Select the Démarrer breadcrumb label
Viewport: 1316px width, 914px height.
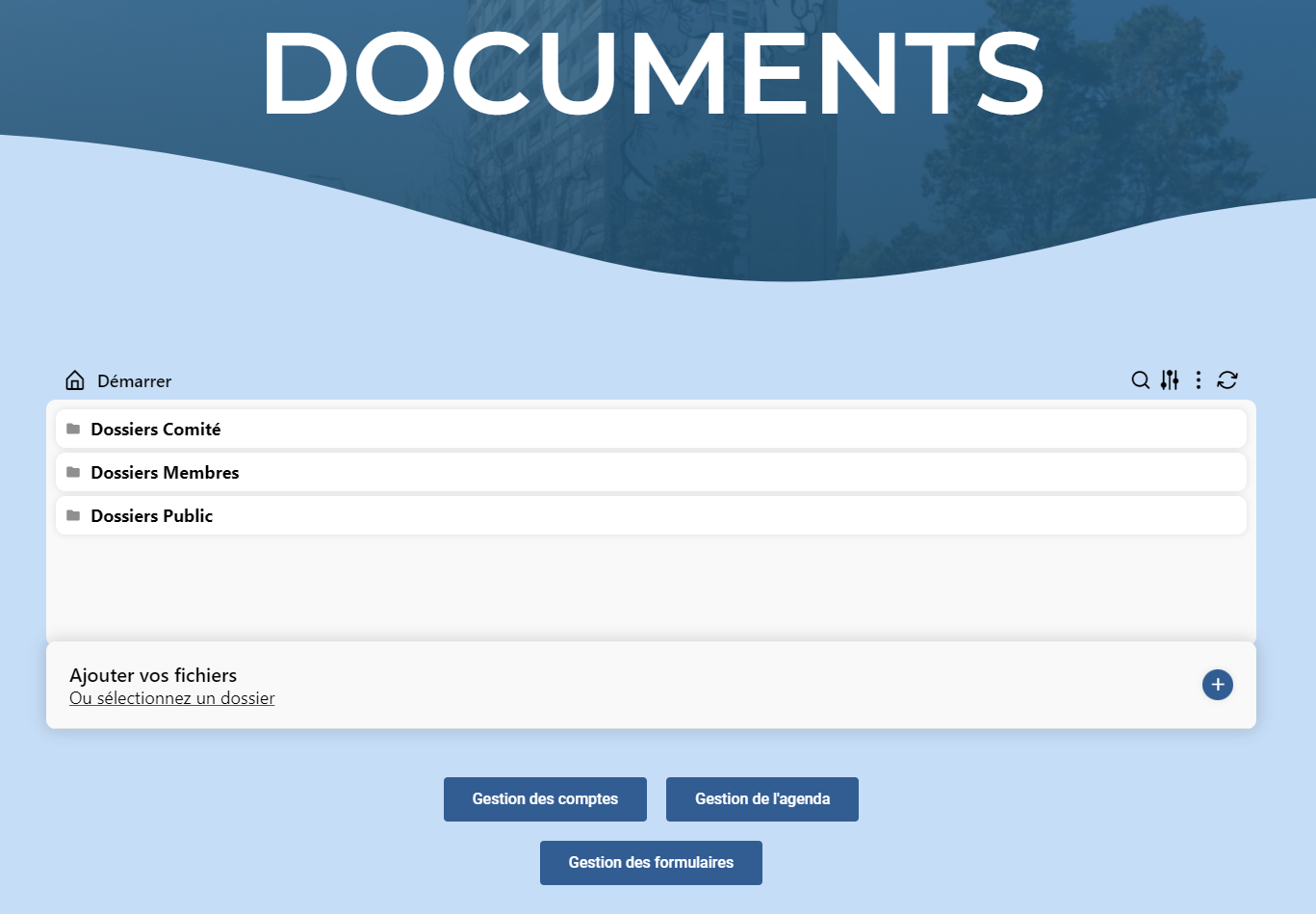coord(134,381)
